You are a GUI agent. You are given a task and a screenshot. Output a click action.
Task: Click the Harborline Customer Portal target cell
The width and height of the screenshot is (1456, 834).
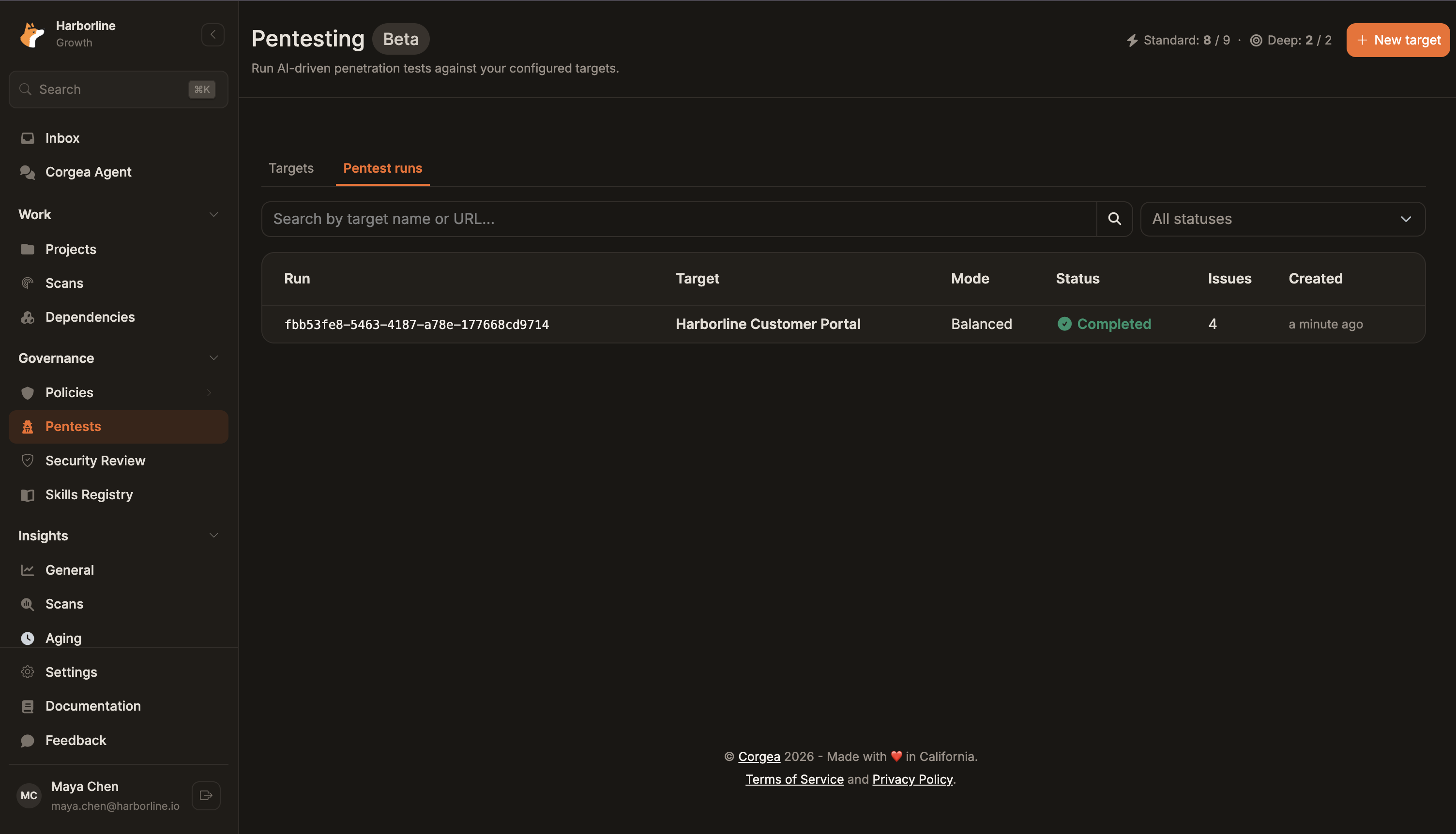click(x=768, y=324)
